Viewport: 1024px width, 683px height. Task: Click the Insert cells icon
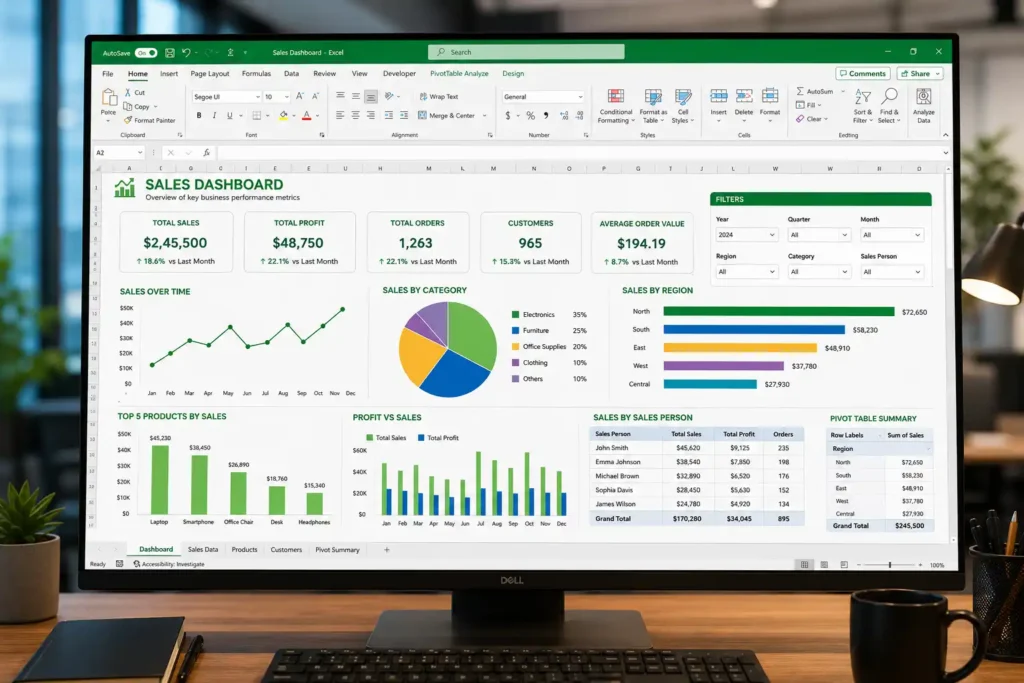coord(718,97)
